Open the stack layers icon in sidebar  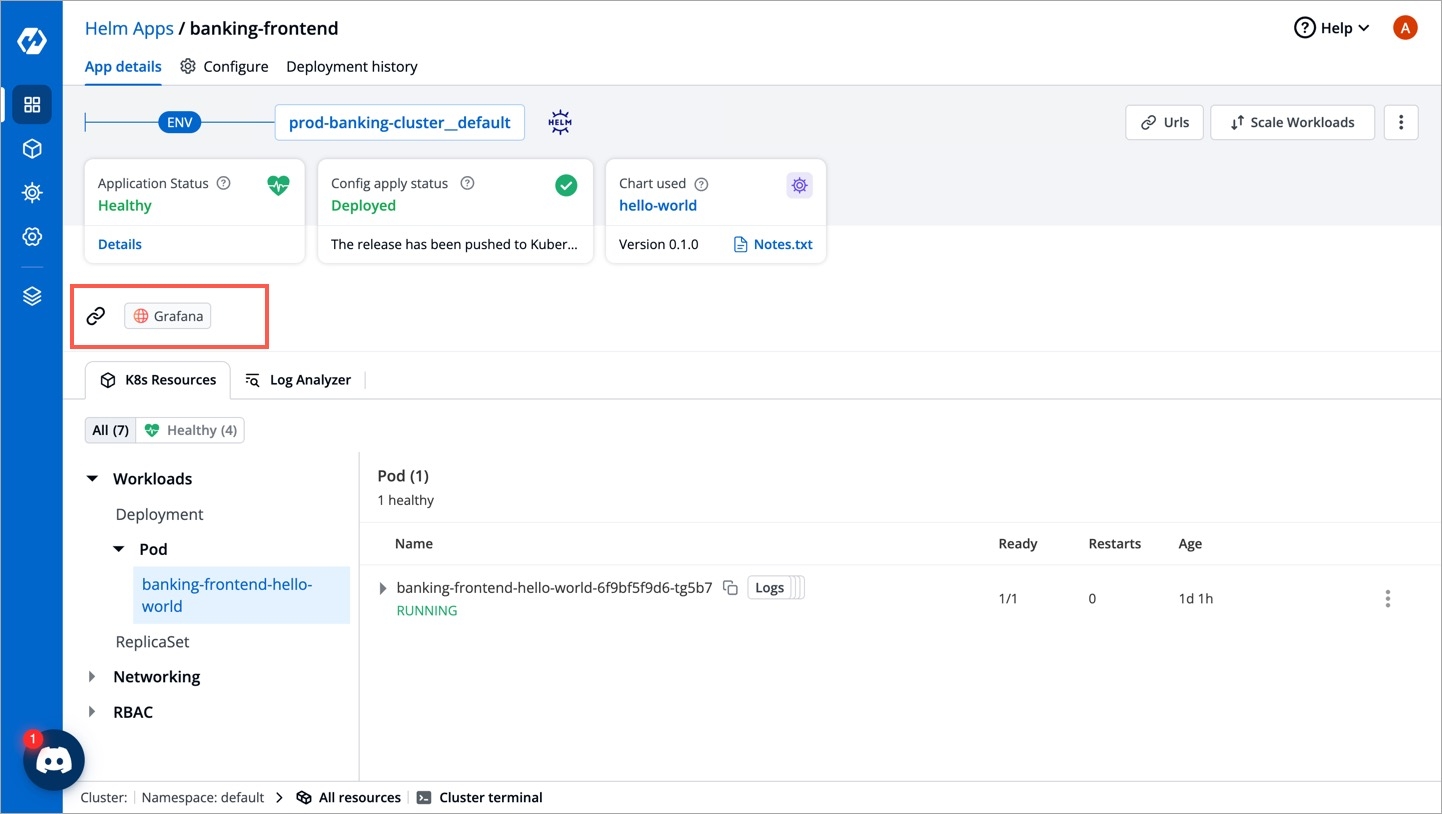(x=32, y=296)
